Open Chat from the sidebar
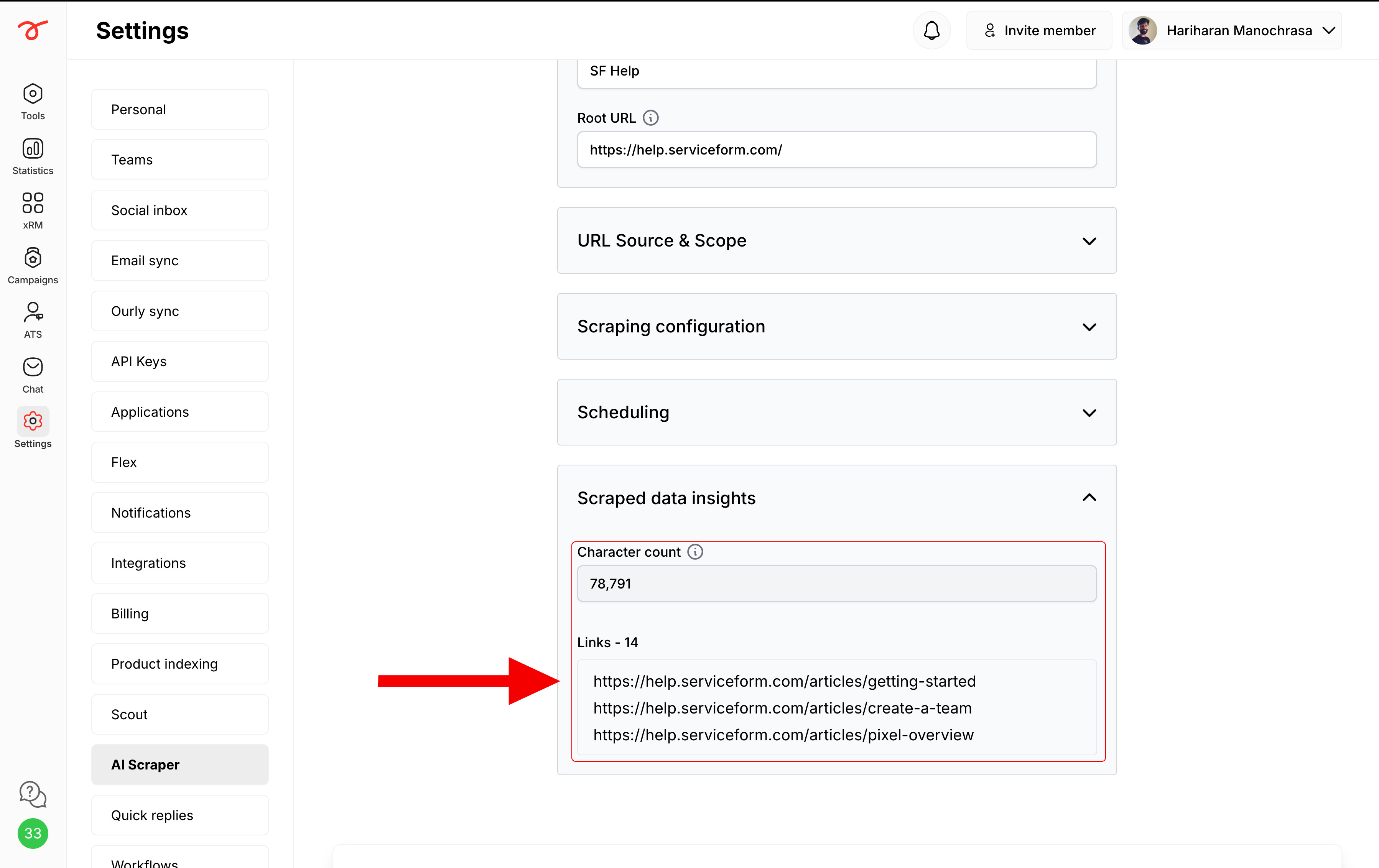This screenshot has width=1379, height=868. point(33,375)
